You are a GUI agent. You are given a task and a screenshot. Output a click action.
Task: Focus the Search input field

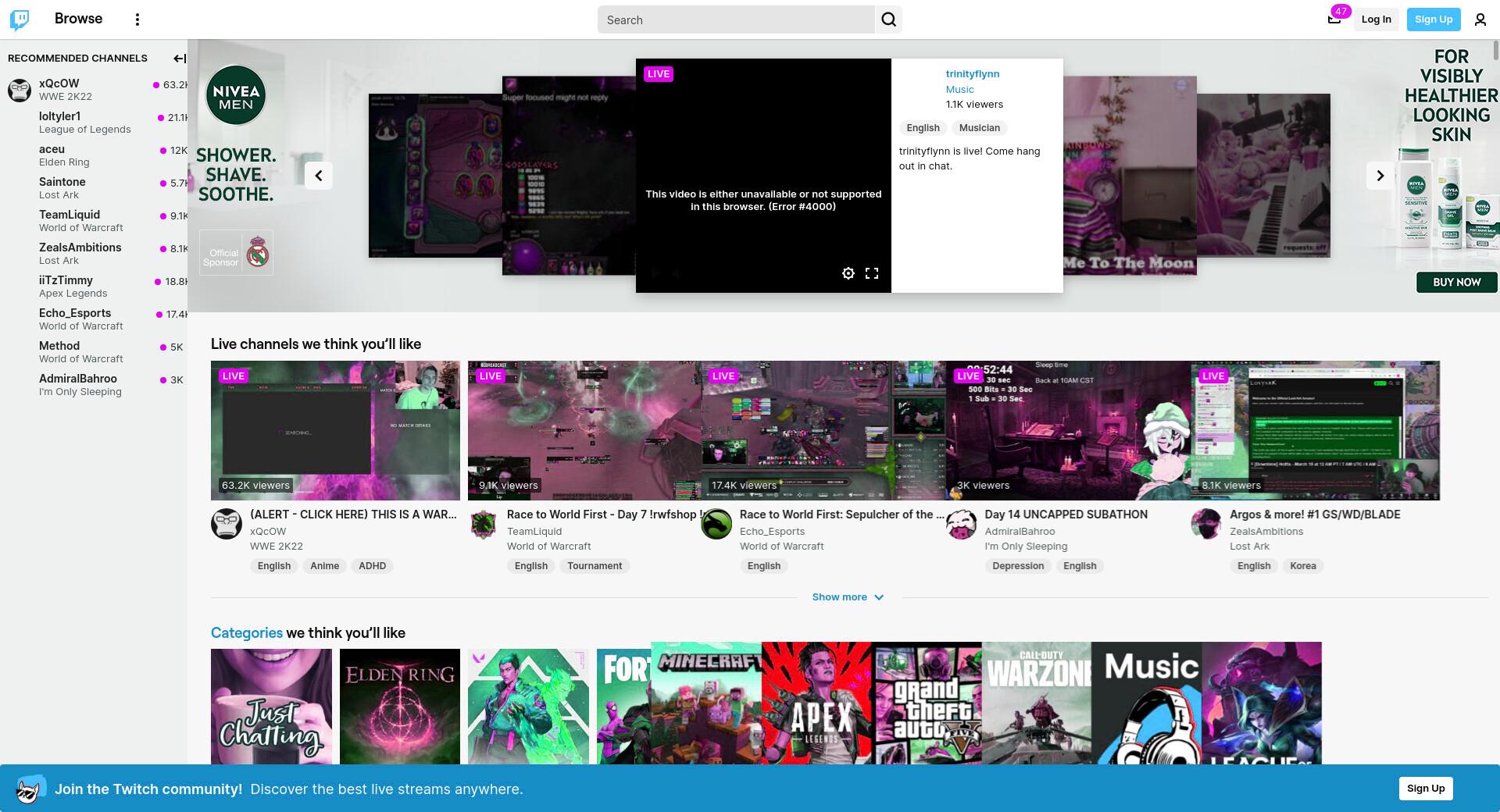736,20
